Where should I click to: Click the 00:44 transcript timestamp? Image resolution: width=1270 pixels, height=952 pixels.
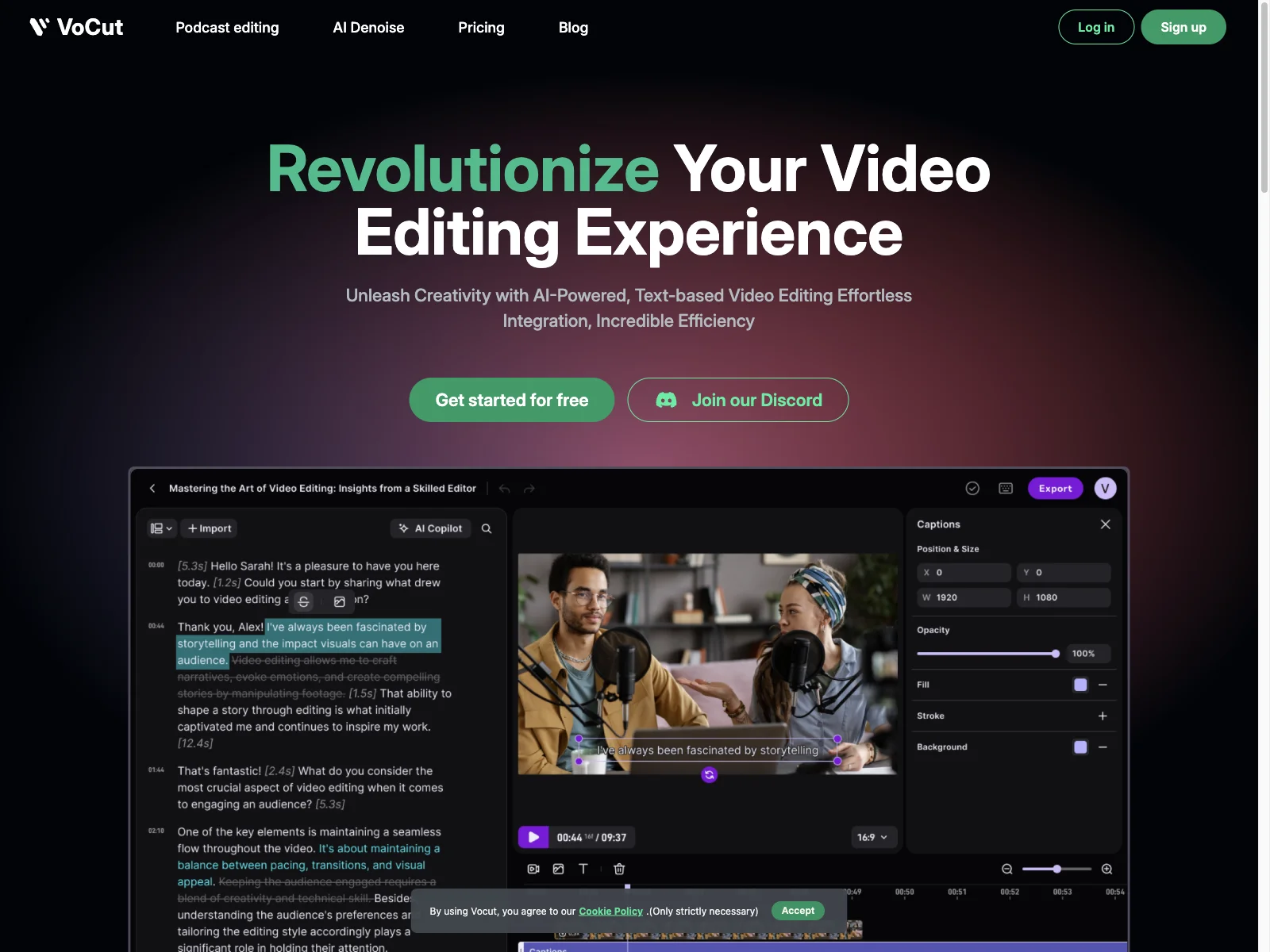pos(156,626)
